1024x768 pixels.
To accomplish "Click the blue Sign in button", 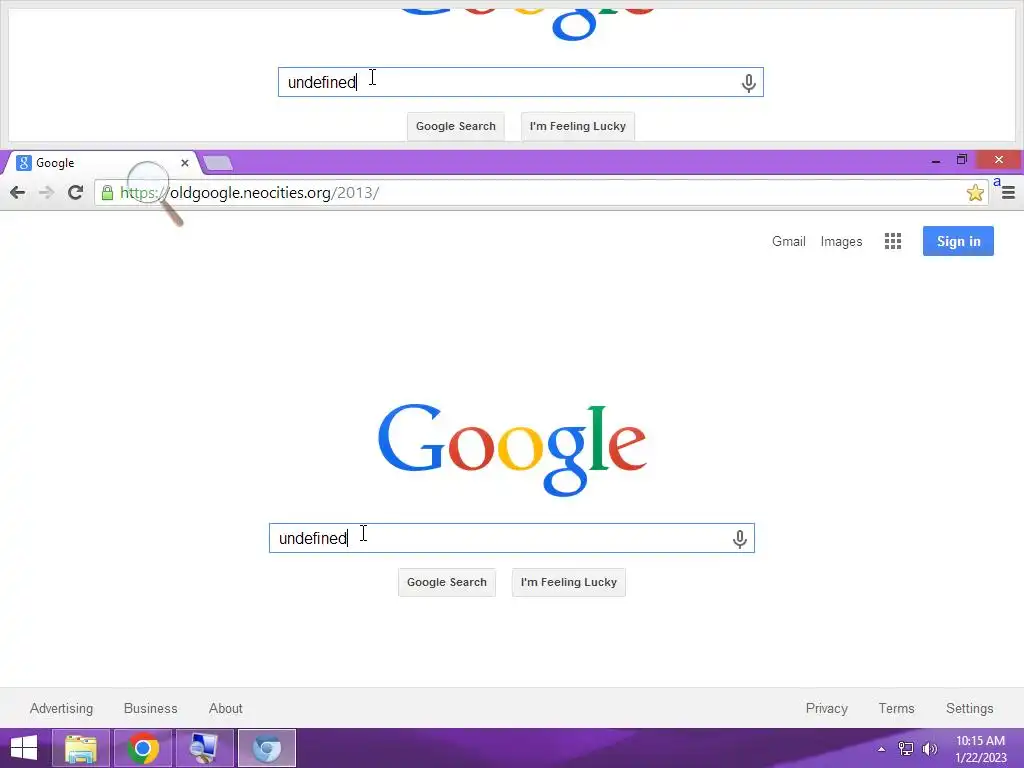I will tap(958, 241).
